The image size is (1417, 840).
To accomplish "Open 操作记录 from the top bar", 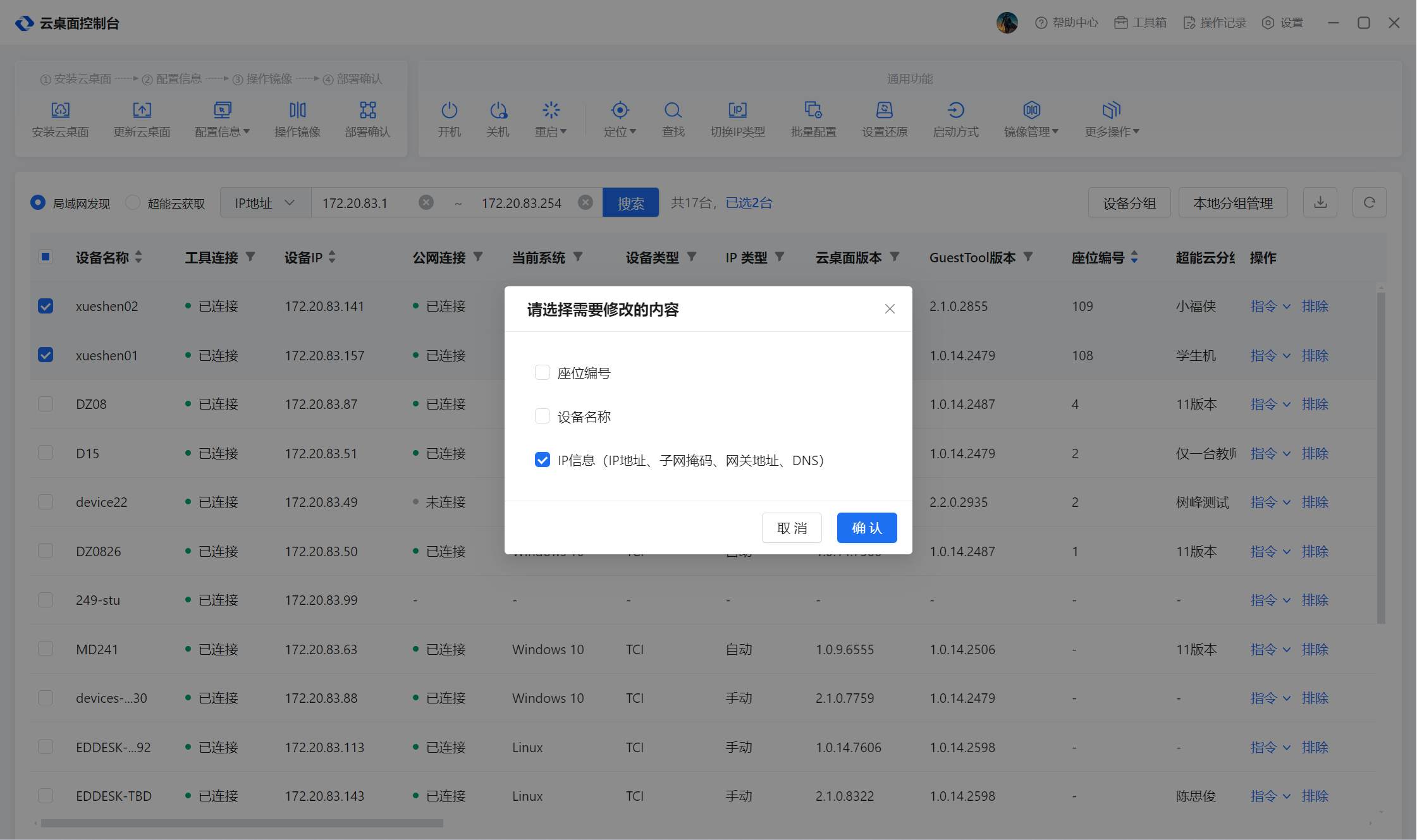I will pos(1215,23).
